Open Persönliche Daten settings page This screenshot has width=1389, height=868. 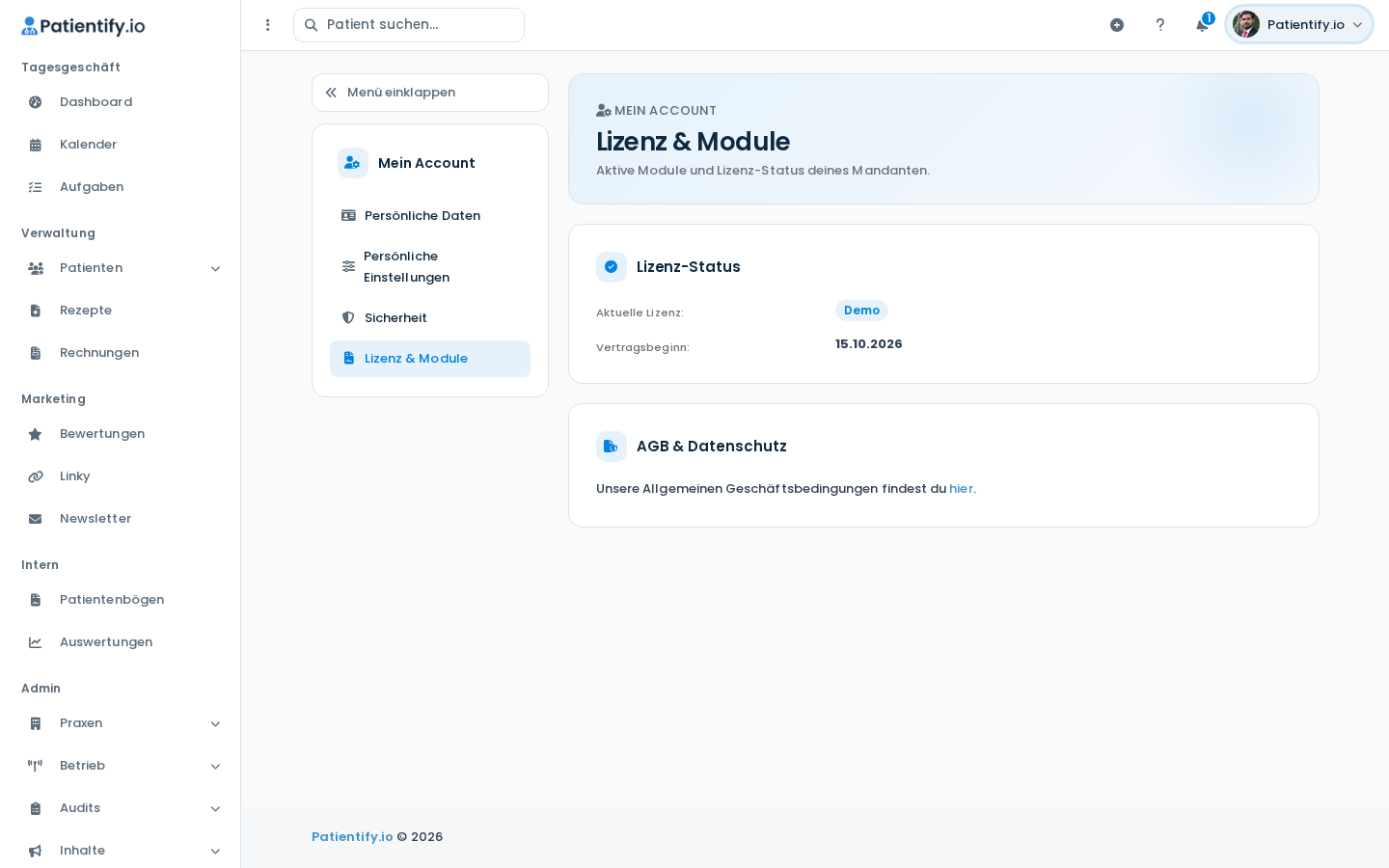click(x=430, y=216)
